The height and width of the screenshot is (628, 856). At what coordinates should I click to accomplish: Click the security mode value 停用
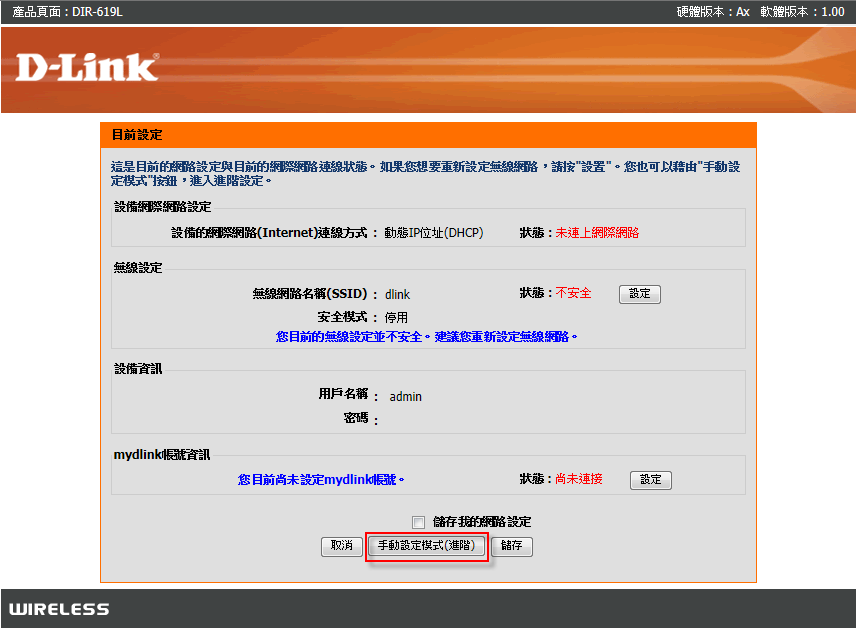coord(396,317)
